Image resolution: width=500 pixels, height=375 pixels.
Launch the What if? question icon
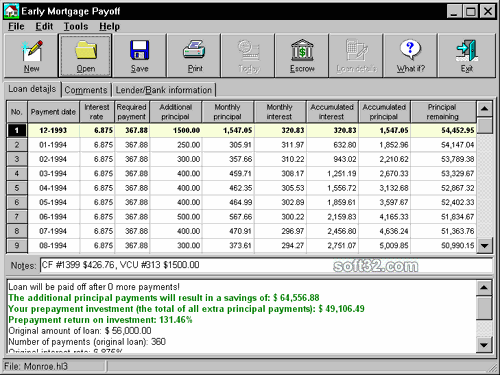[x=410, y=56]
